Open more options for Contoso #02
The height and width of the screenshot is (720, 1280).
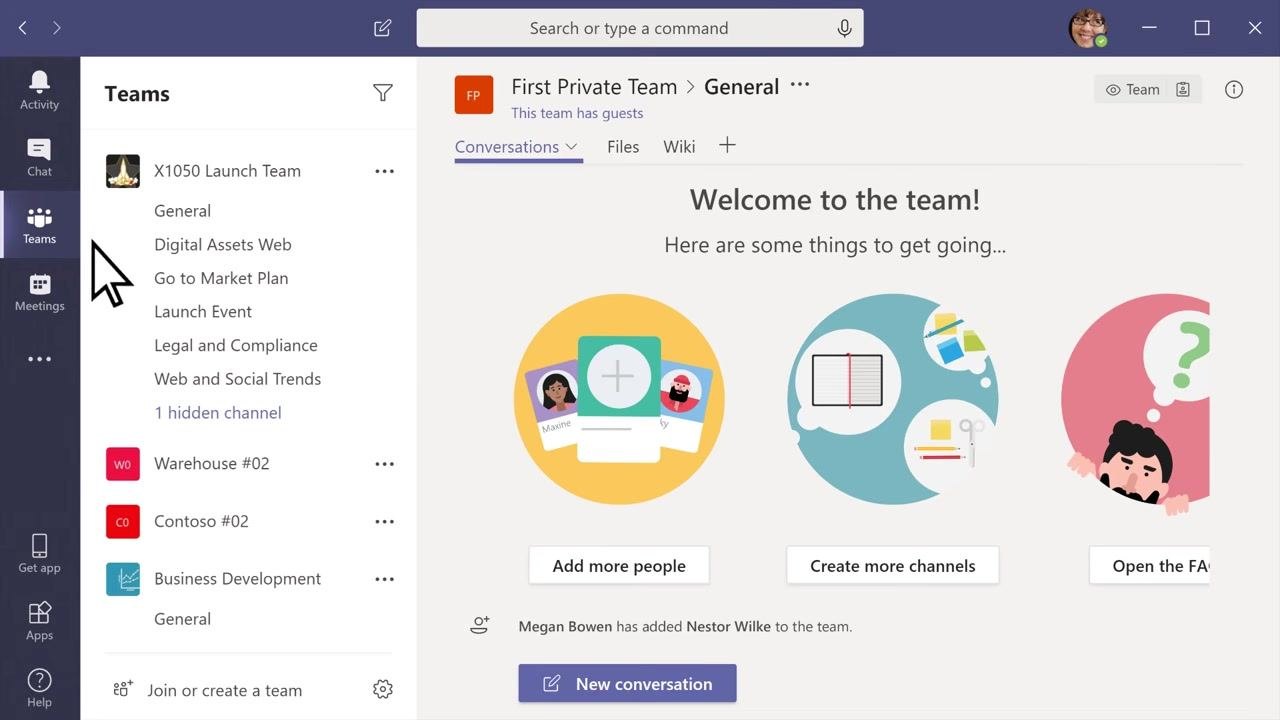point(384,522)
